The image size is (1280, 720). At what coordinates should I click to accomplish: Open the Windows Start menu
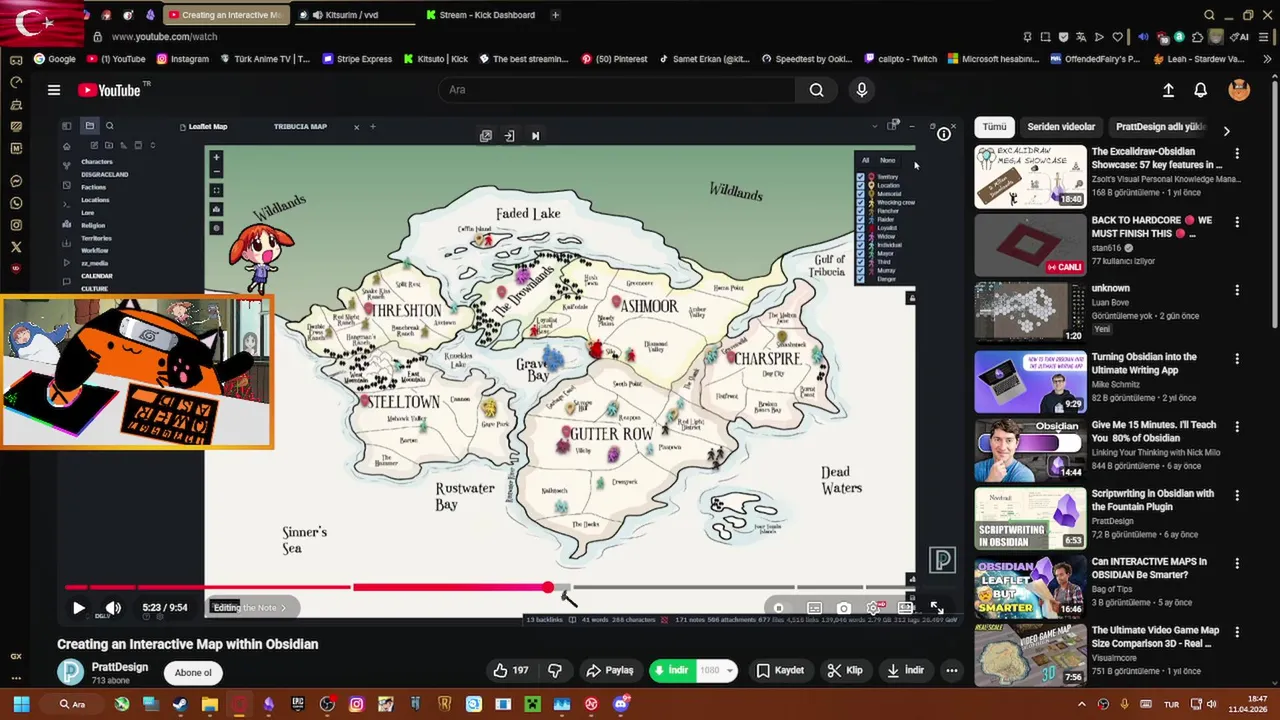coord(21,704)
